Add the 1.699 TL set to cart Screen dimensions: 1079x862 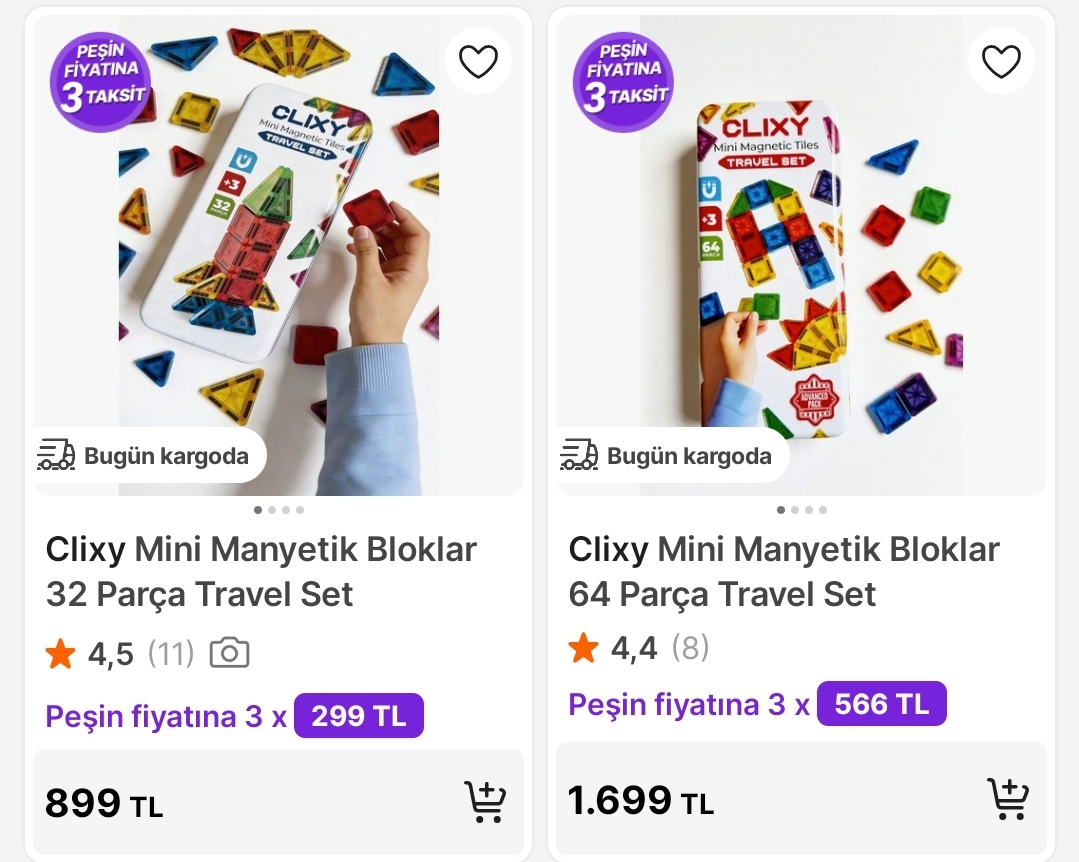(x=1008, y=799)
